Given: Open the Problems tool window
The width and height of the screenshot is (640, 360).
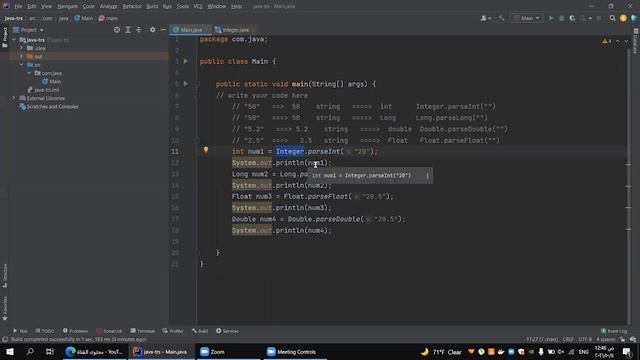Looking at the screenshot, I should click(75, 331).
